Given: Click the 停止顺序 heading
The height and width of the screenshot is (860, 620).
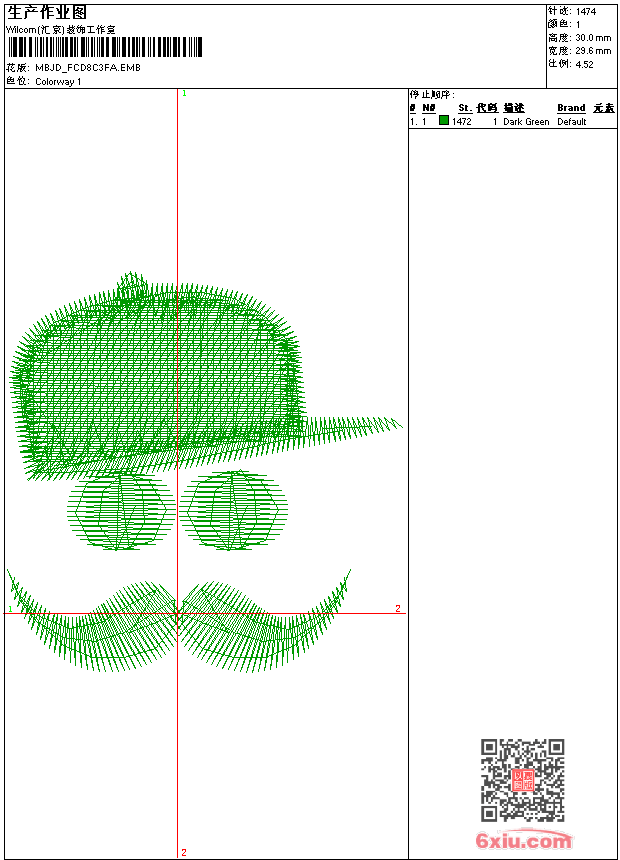Looking at the screenshot, I should tap(432, 95).
